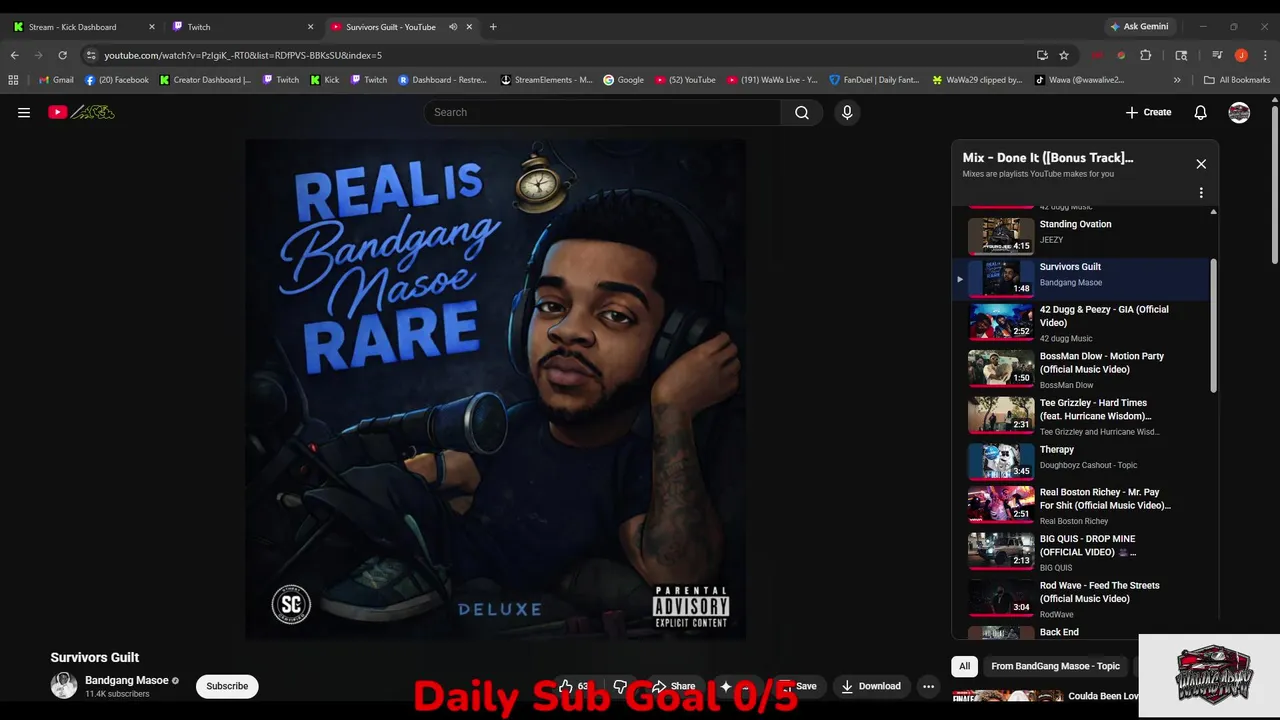Open the Facebook bookmark
Viewport: 1280px width, 720px height.
click(117, 80)
